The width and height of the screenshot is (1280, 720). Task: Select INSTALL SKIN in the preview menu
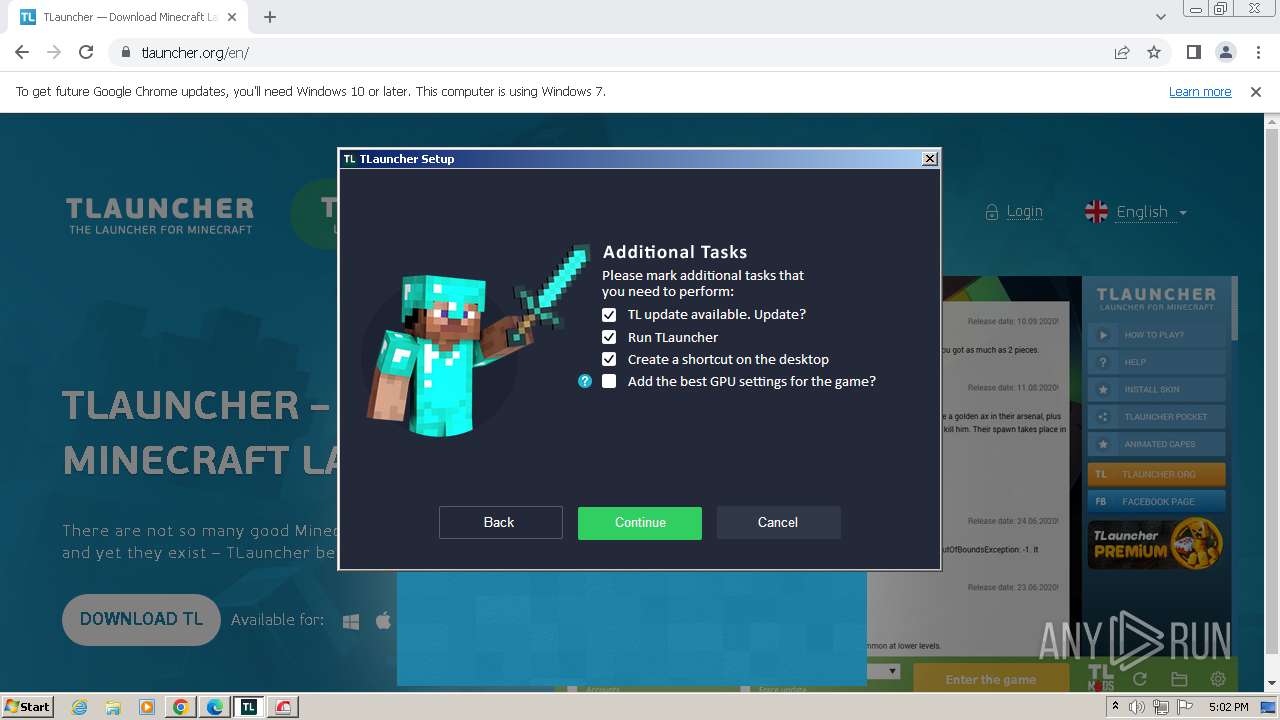(1156, 389)
